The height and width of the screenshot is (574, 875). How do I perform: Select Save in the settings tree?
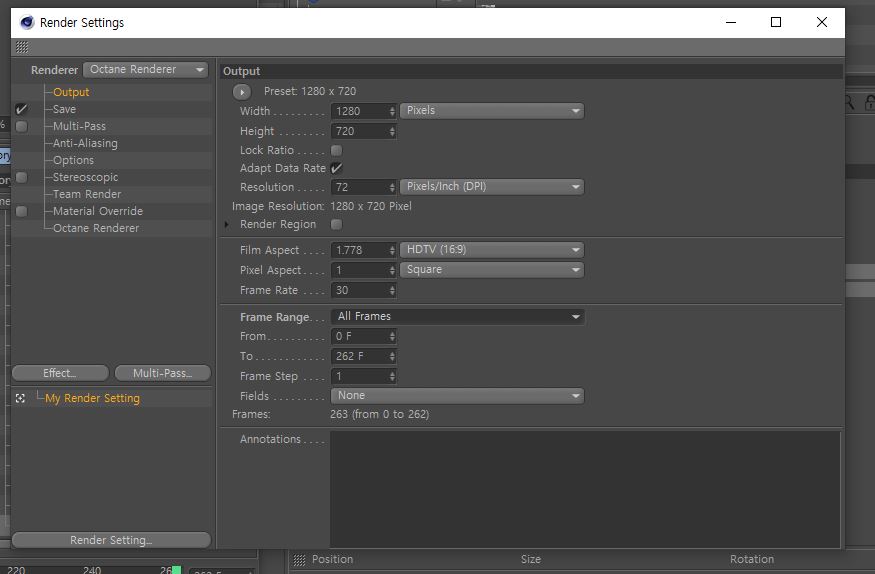point(64,109)
